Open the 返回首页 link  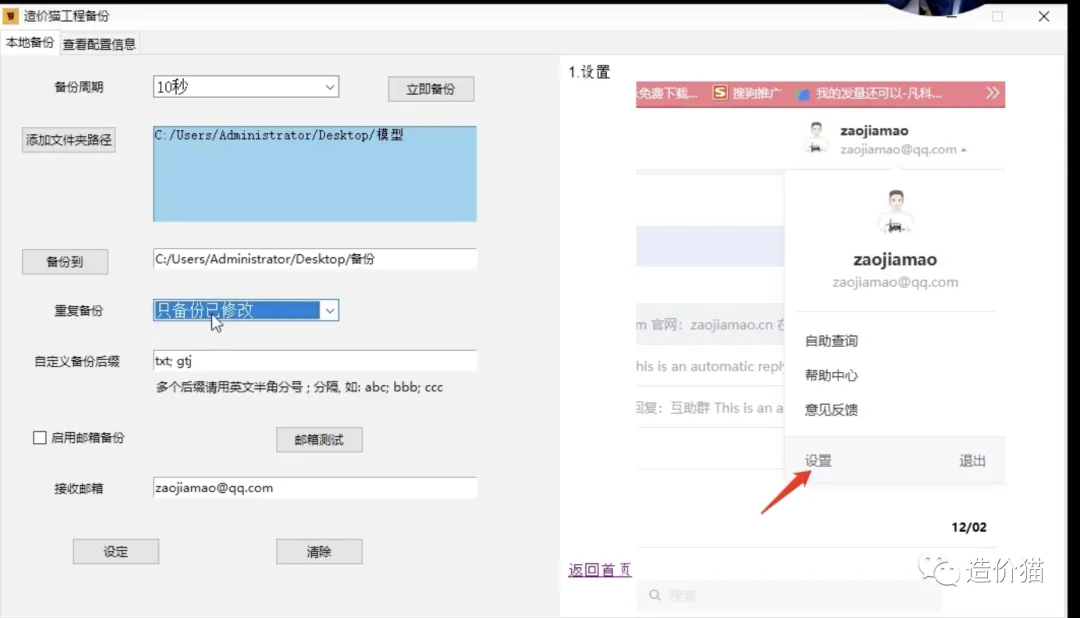coord(599,570)
